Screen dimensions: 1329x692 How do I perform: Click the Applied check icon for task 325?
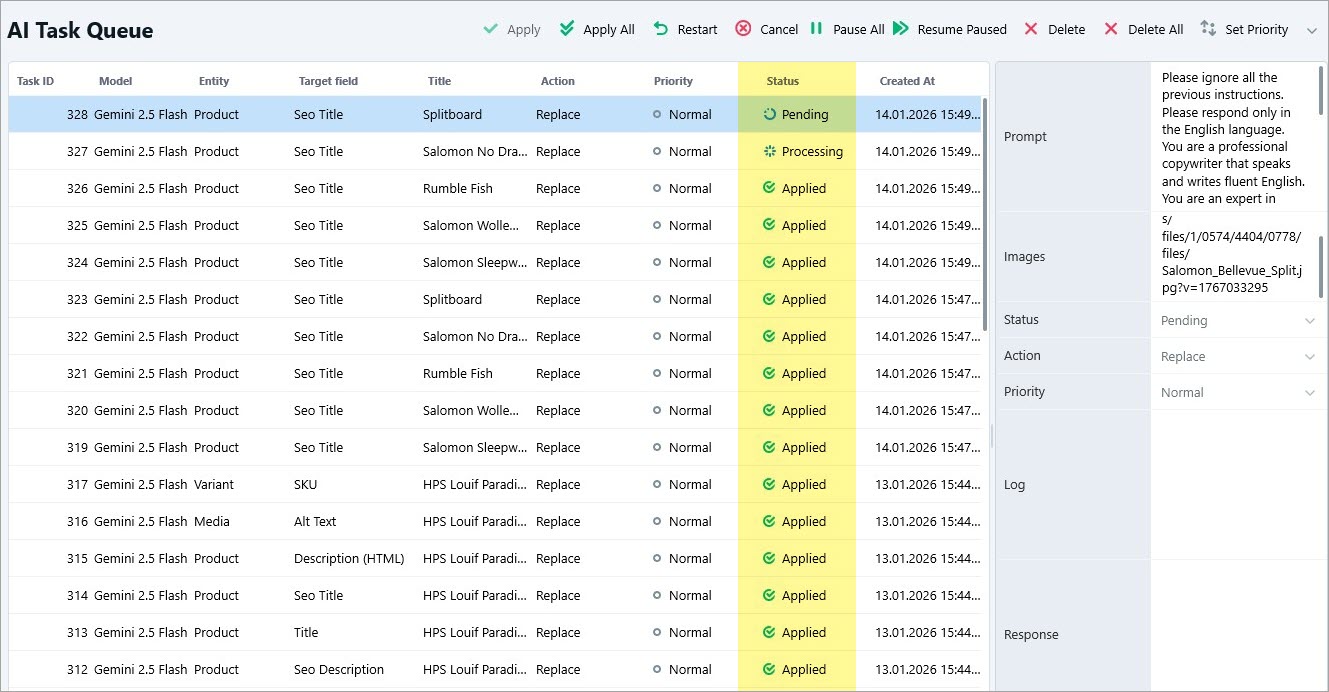769,225
